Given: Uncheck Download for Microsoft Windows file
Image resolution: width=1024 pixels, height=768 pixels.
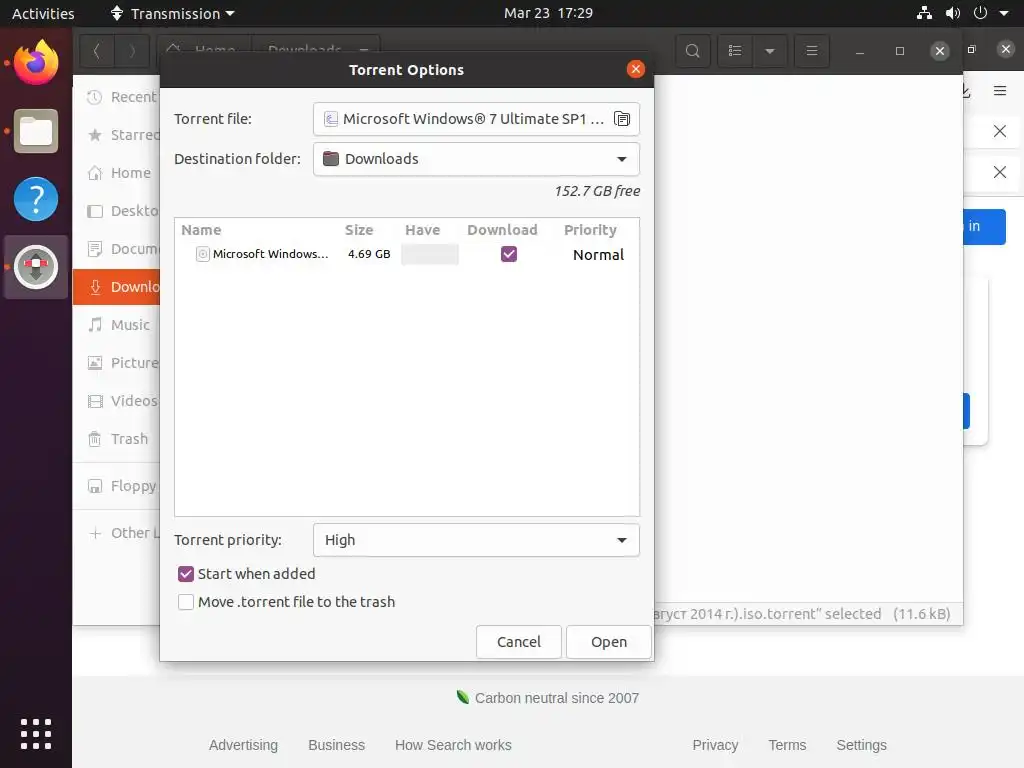Looking at the screenshot, I should (509, 254).
